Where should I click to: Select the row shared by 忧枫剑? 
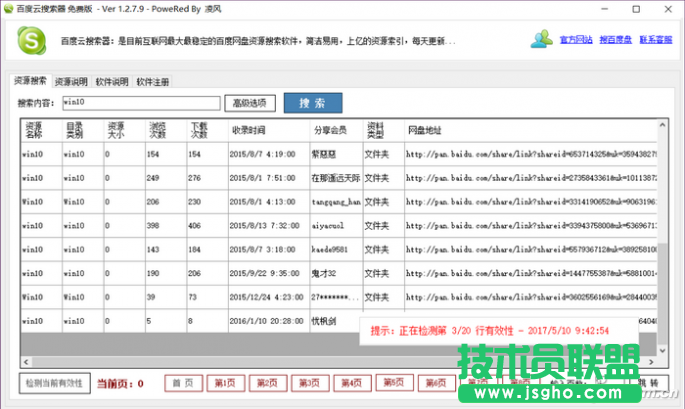(x=339, y=321)
